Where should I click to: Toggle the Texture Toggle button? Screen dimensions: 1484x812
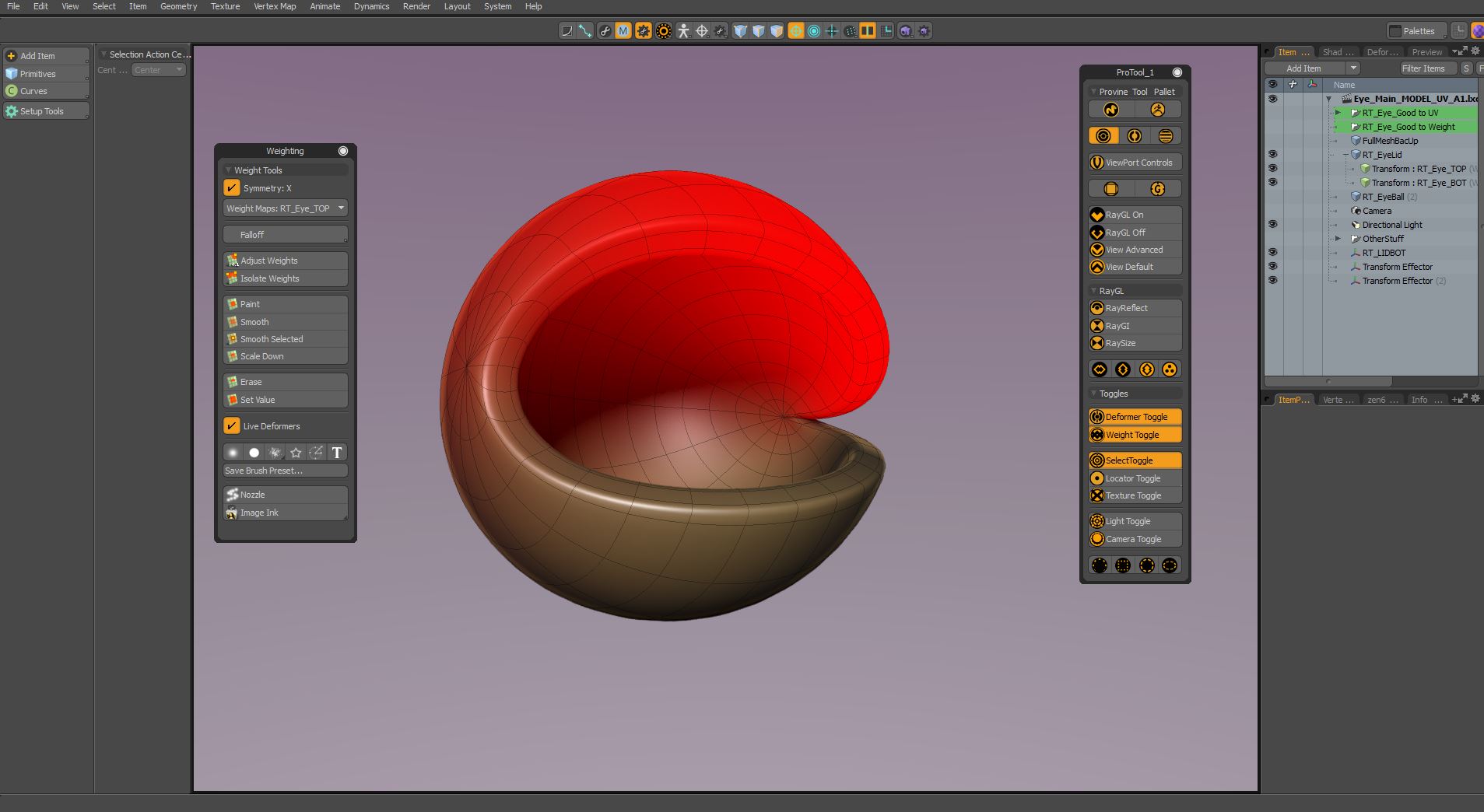click(1135, 495)
